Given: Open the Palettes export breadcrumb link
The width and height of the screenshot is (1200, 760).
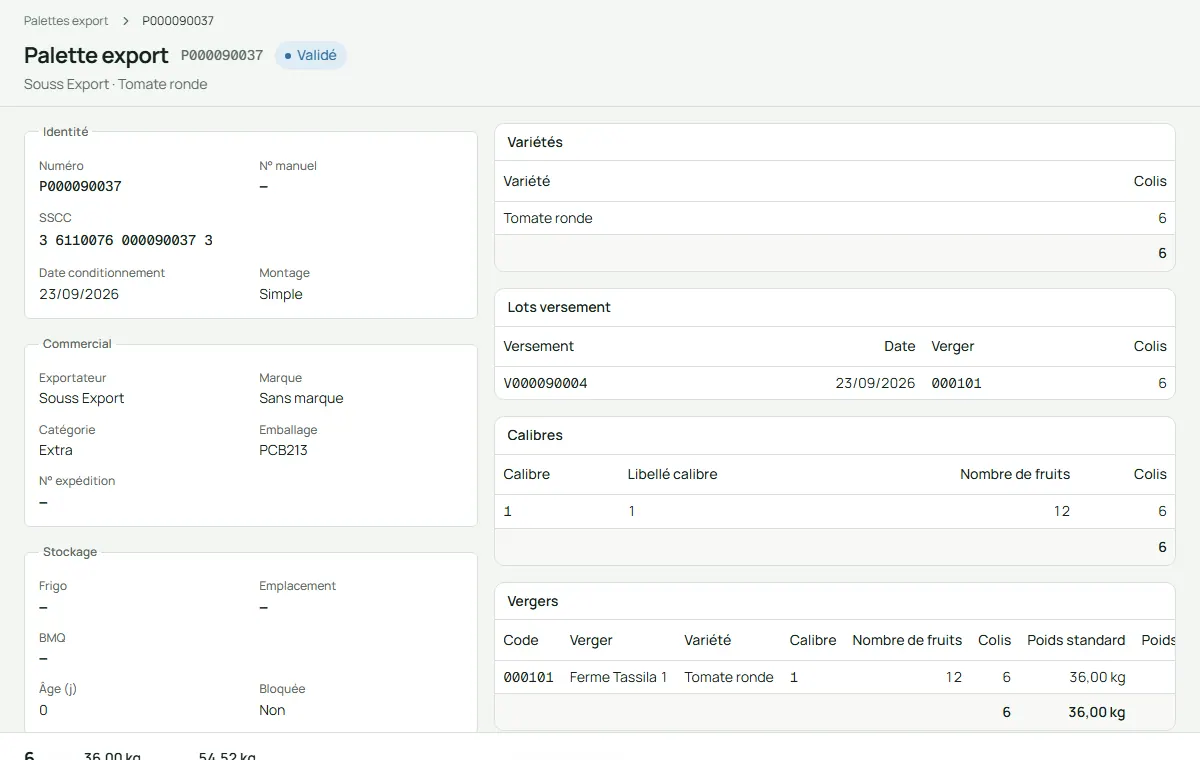Looking at the screenshot, I should 66,21.
